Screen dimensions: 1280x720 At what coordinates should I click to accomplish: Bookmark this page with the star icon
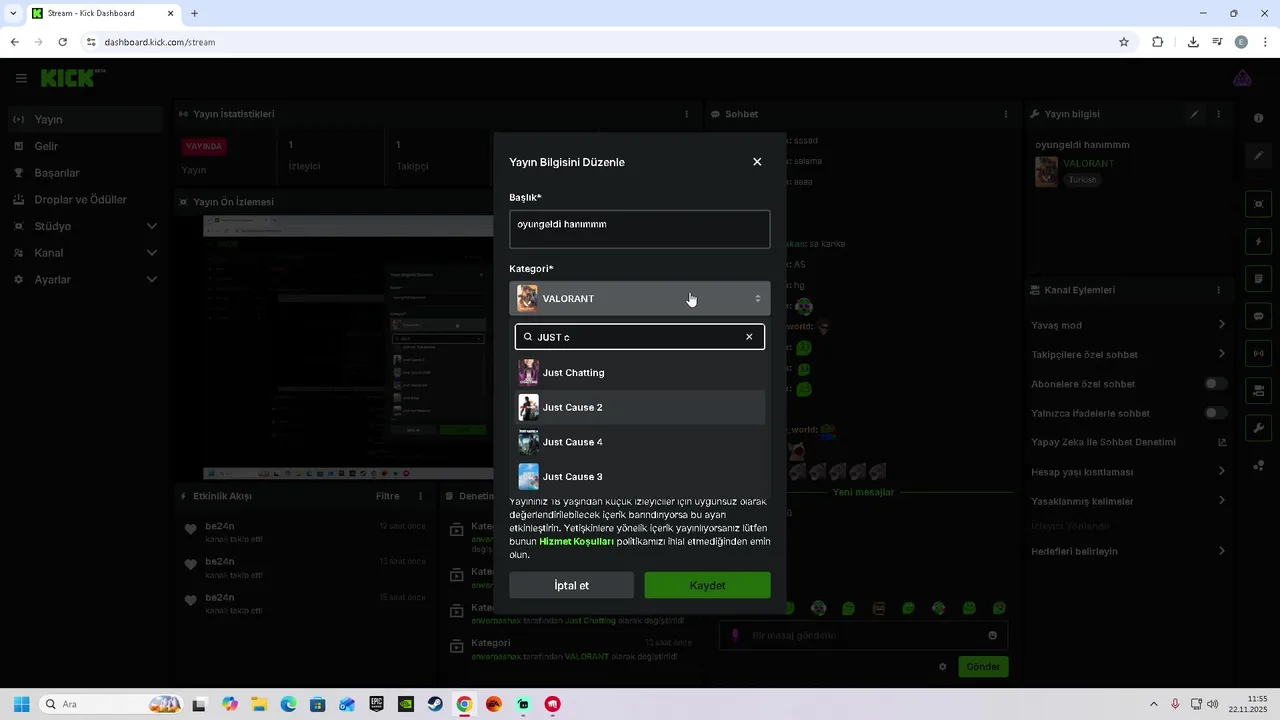pyautogui.click(x=1124, y=42)
